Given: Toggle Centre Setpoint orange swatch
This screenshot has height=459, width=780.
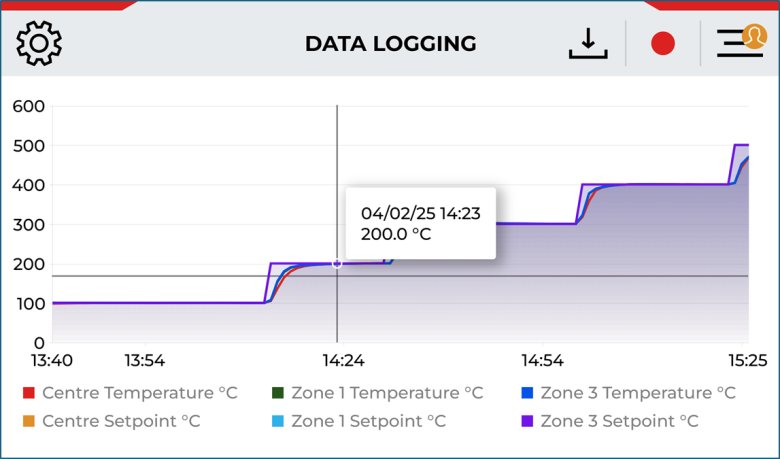Looking at the screenshot, I should [29, 421].
